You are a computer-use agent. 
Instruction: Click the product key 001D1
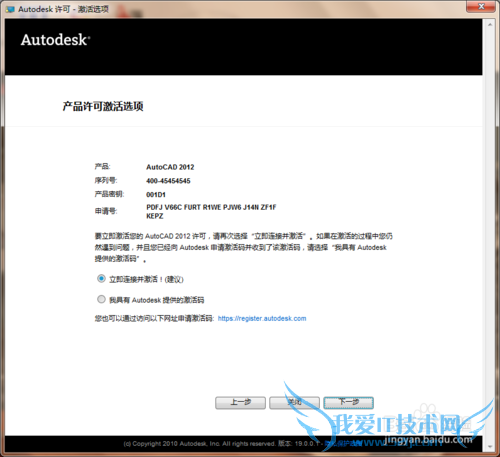[156, 194]
